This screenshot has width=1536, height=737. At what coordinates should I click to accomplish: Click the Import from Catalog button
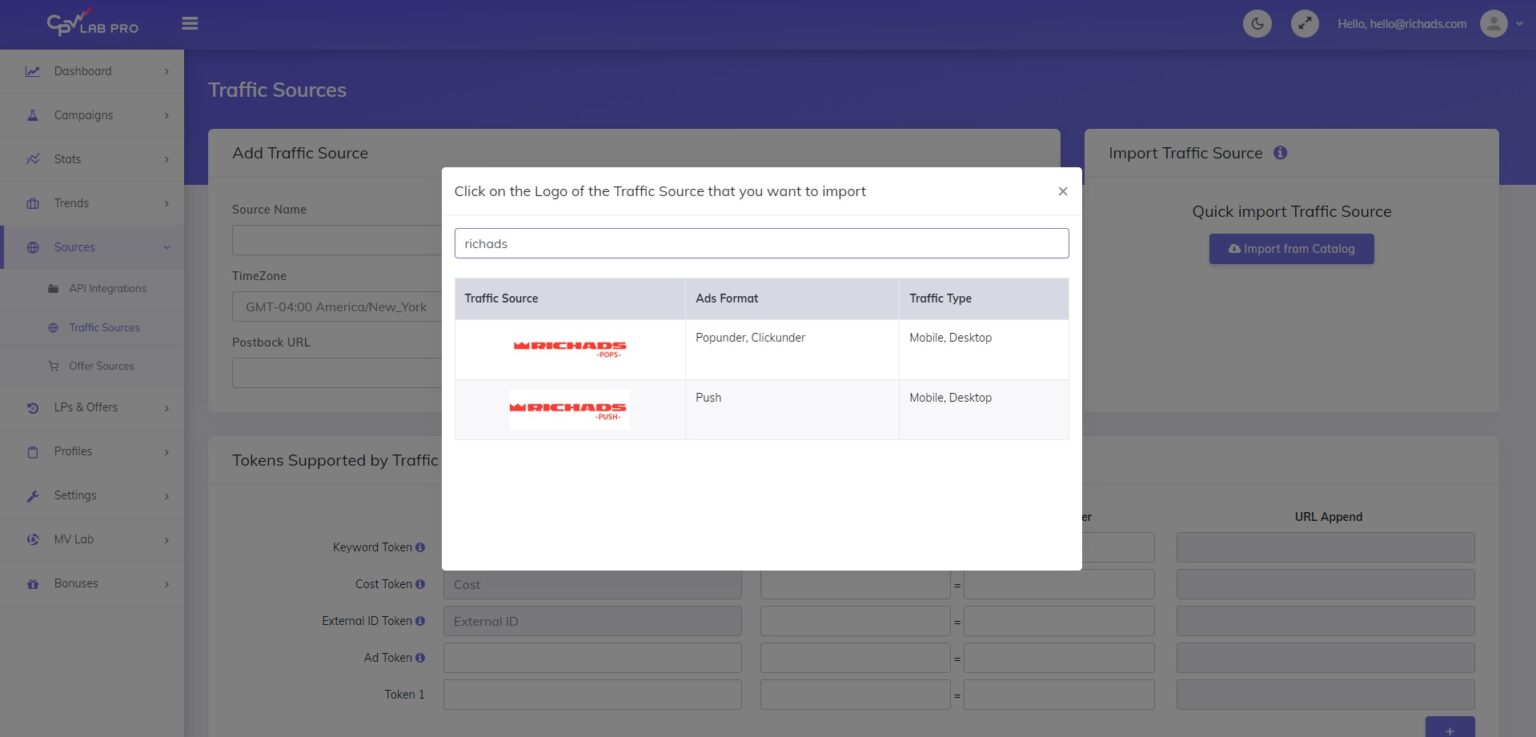click(1291, 248)
